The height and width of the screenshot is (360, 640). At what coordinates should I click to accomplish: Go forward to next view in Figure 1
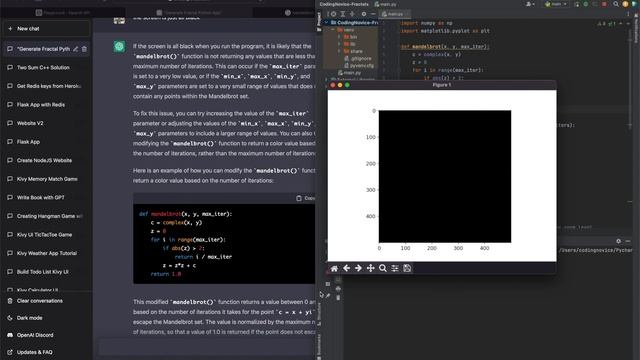click(x=358, y=268)
